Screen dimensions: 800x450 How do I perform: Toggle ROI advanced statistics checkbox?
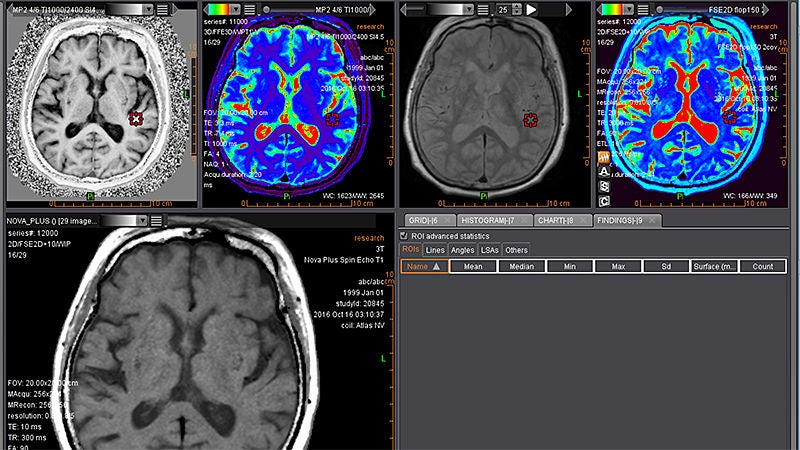(x=404, y=236)
